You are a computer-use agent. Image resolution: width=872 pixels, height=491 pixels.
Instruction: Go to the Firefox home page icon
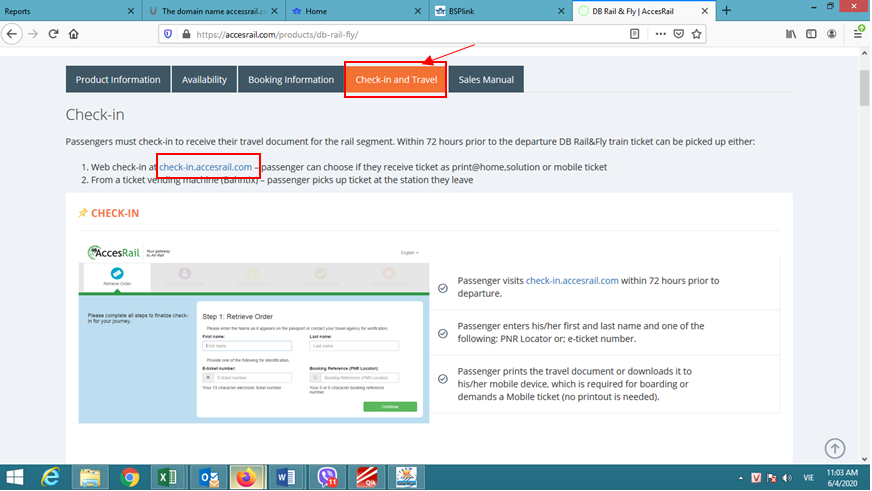[x=74, y=33]
